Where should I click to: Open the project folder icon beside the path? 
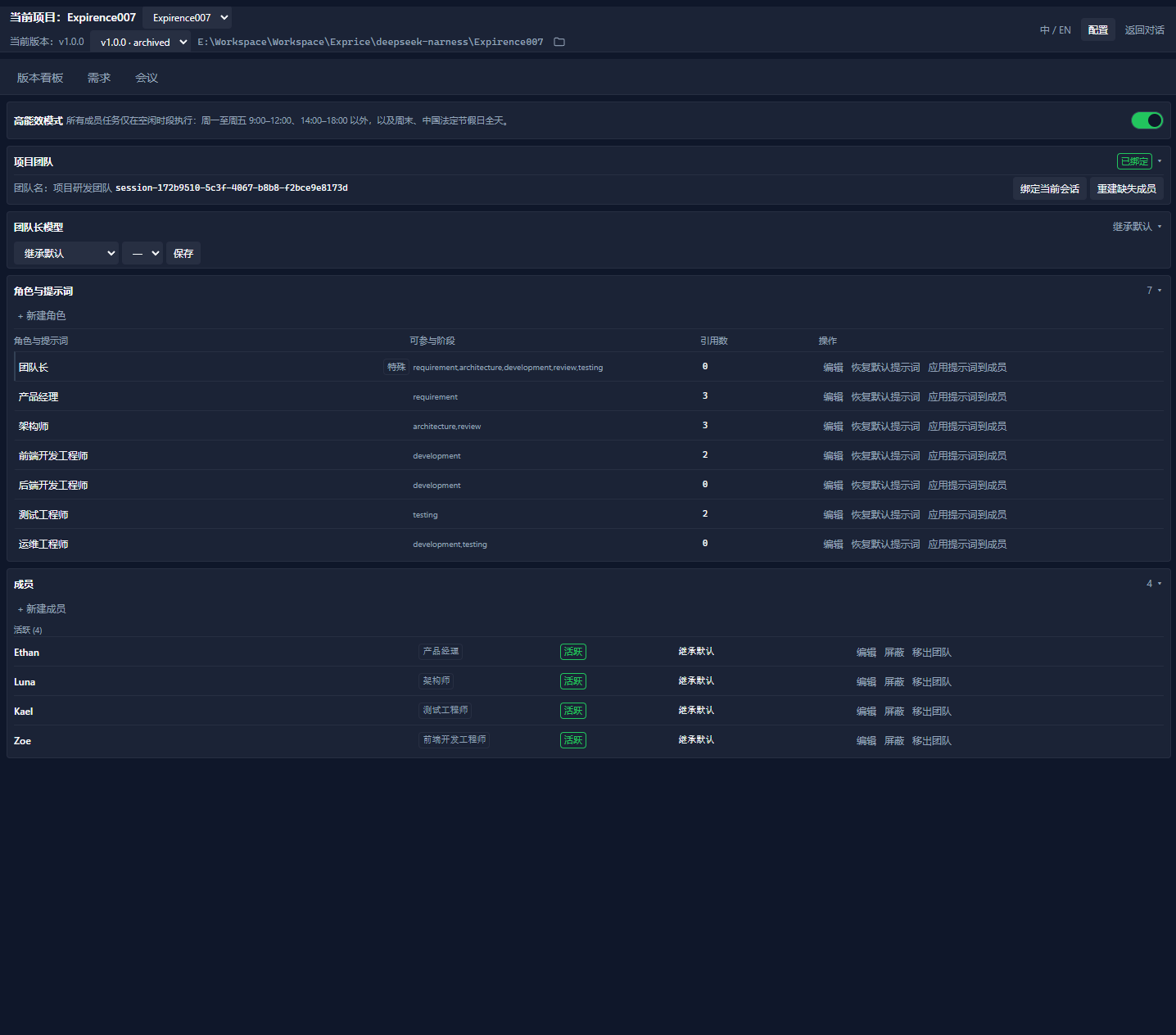[x=559, y=42]
